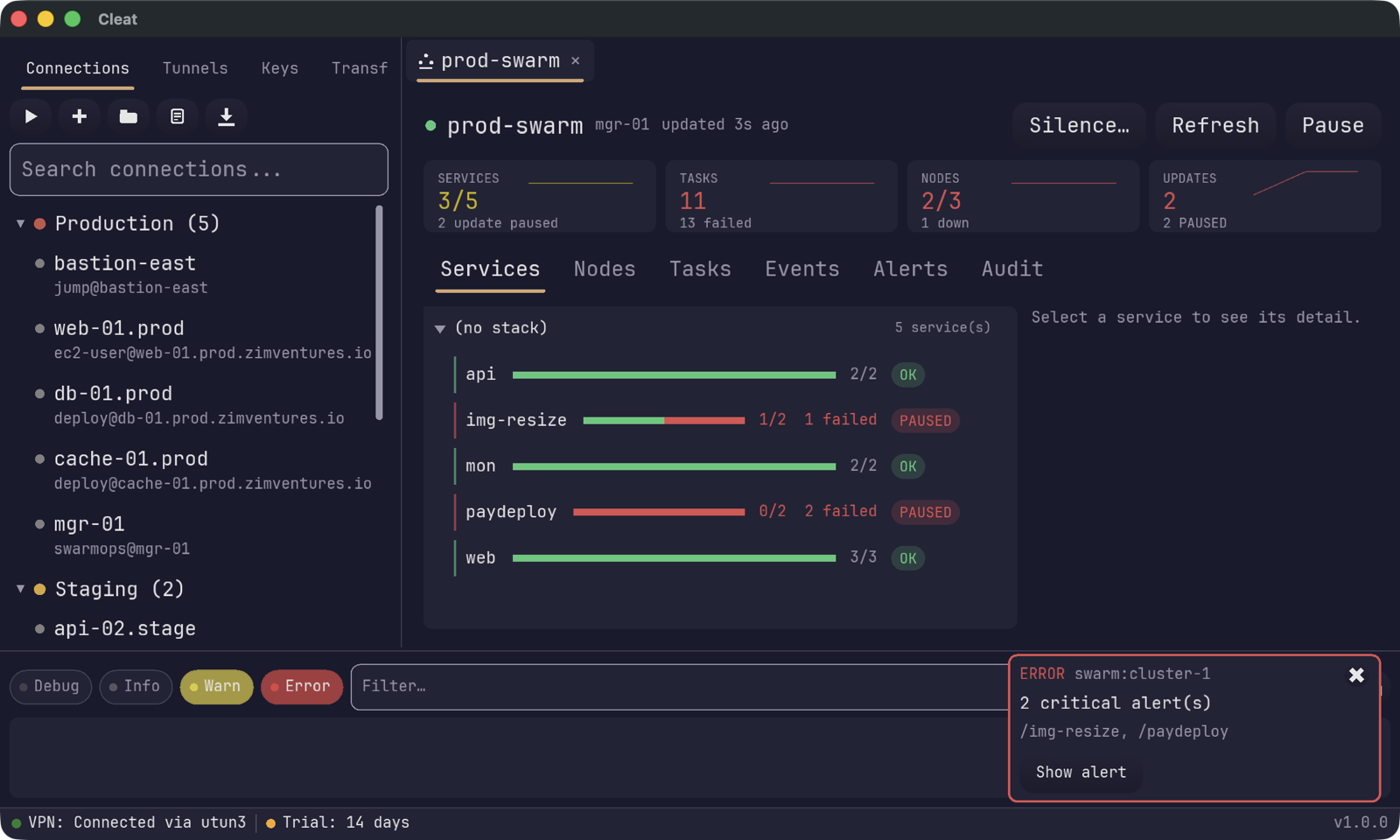Collapse the Staging connections group
This screenshot has width=1400, height=840.
coord(20,590)
